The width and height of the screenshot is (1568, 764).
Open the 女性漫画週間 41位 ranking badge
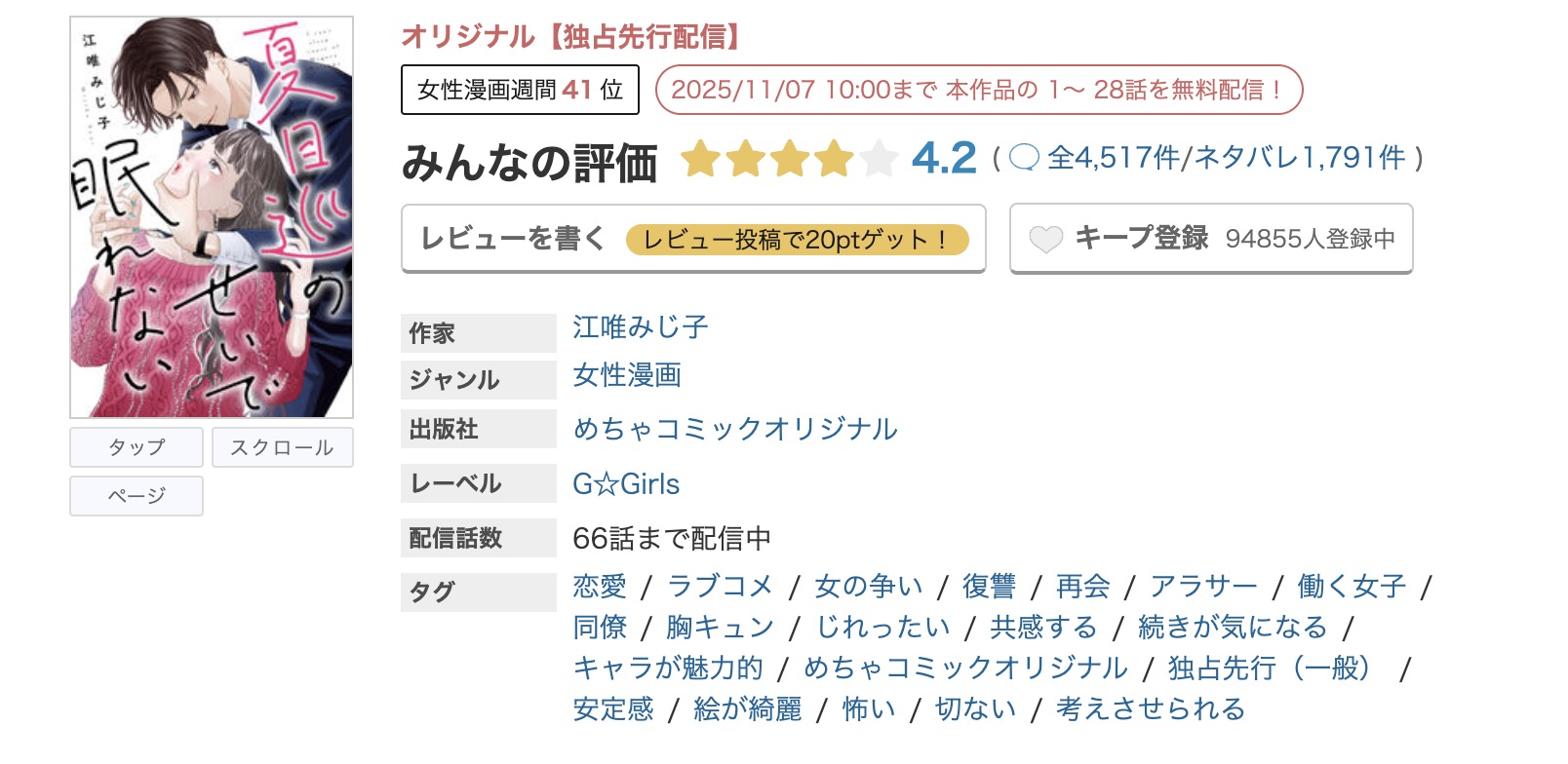[520, 90]
